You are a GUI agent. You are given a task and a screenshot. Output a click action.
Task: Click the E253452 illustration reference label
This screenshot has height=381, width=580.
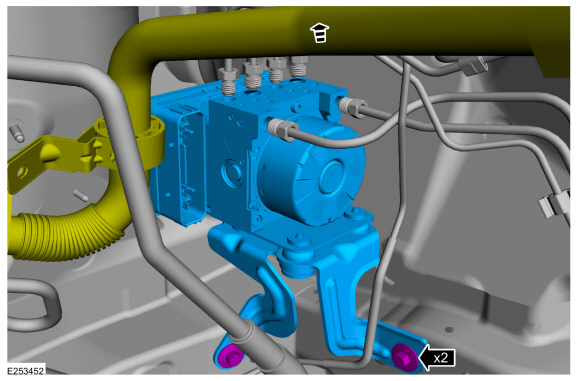tap(26, 371)
